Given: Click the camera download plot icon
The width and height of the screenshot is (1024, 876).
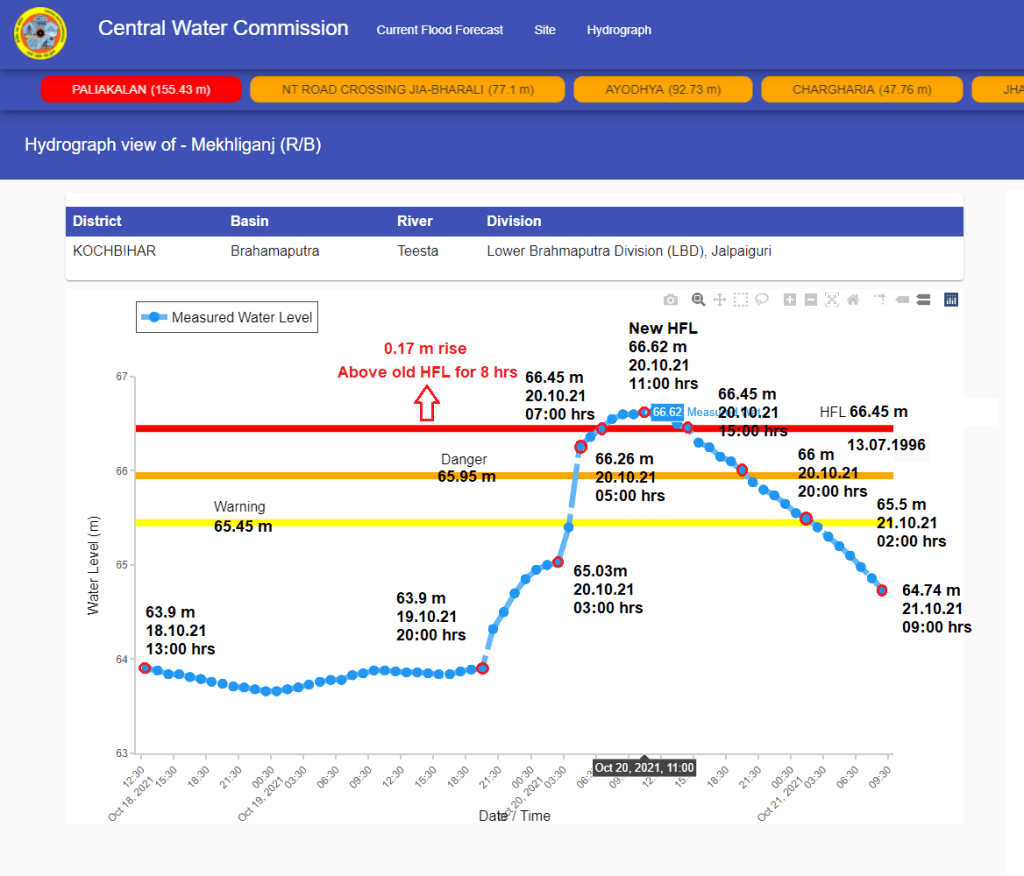Looking at the screenshot, I should click(670, 299).
